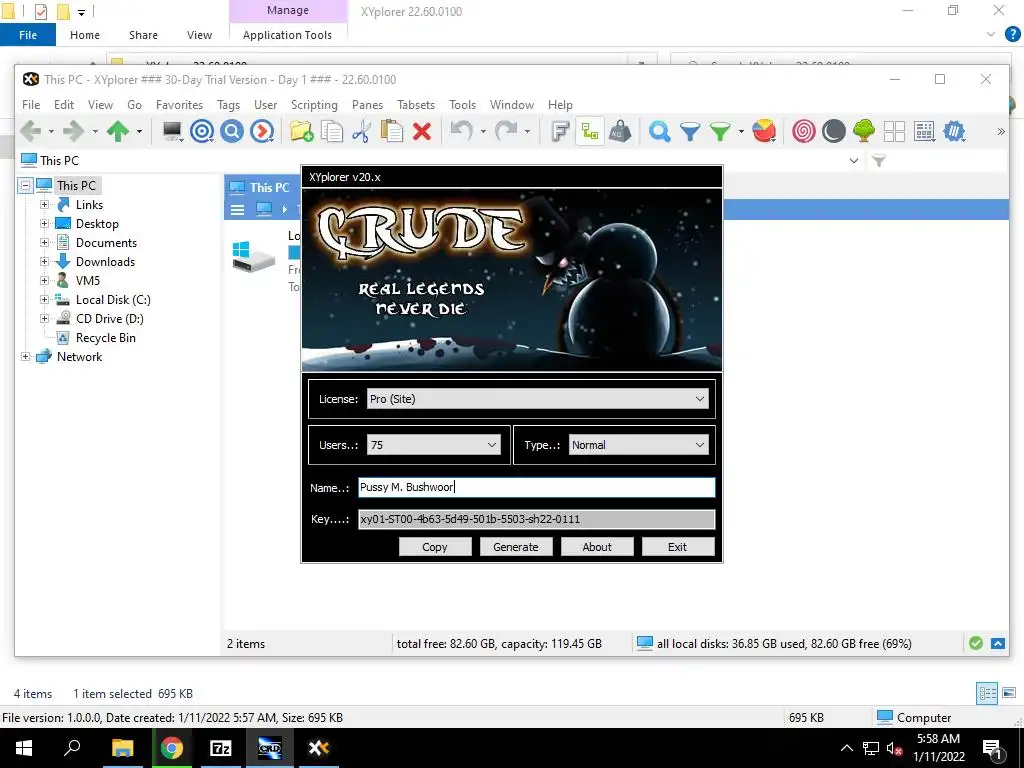Viewport: 1024px width, 768px height.
Task: Open recent locations circle-arrow icon
Action: [x=262, y=131]
